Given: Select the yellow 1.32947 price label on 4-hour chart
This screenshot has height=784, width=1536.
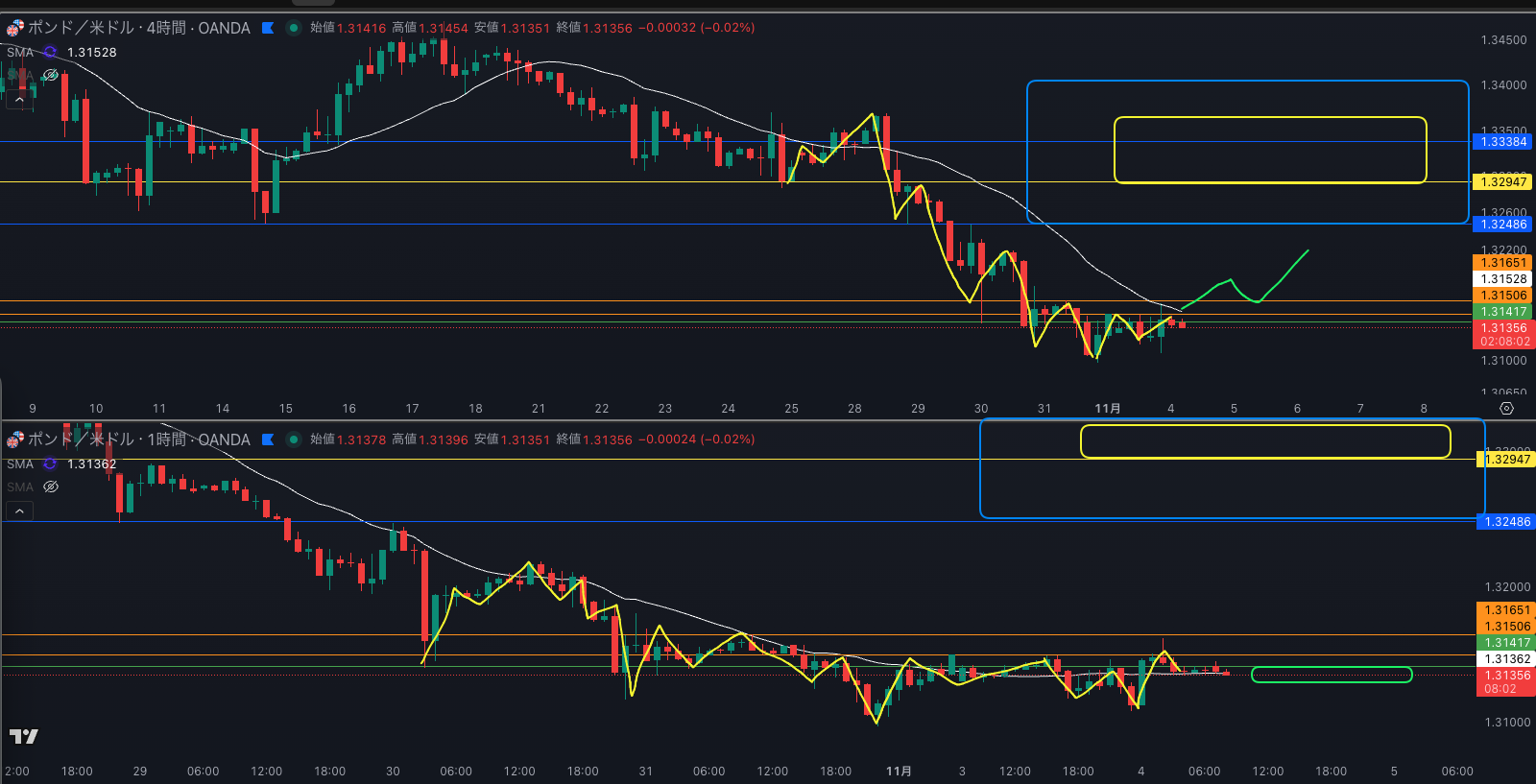Looking at the screenshot, I should tap(1503, 182).
